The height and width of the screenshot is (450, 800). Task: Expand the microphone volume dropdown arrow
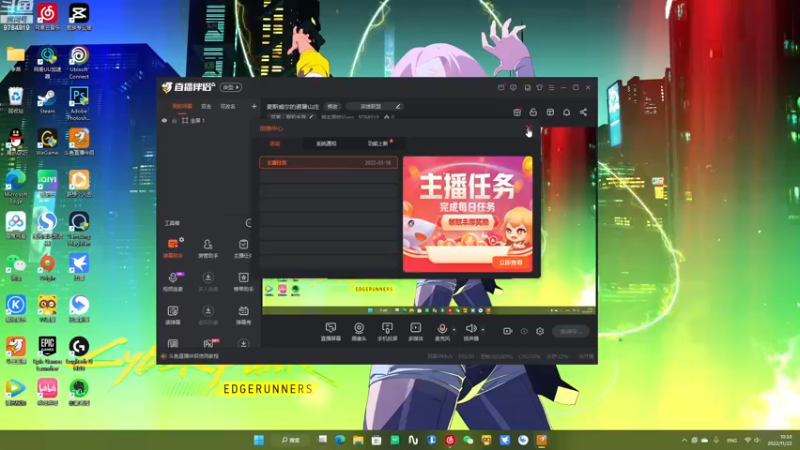pyautogui.click(x=454, y=330)
